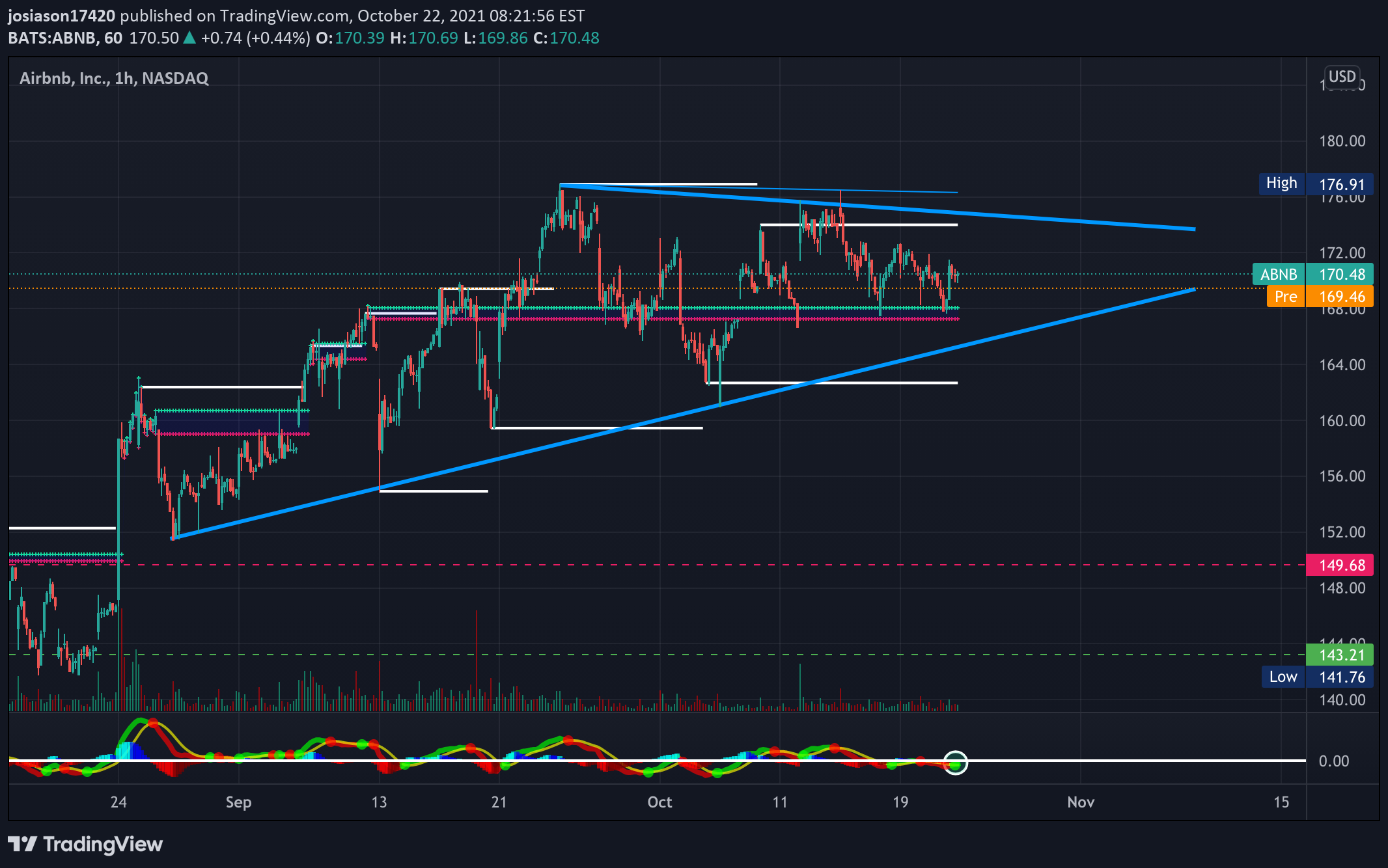Image resolution: width=1388 pixels, height=868 pixels.
Task: Click the C:170.48 close value in header
Action: [566, 38]
